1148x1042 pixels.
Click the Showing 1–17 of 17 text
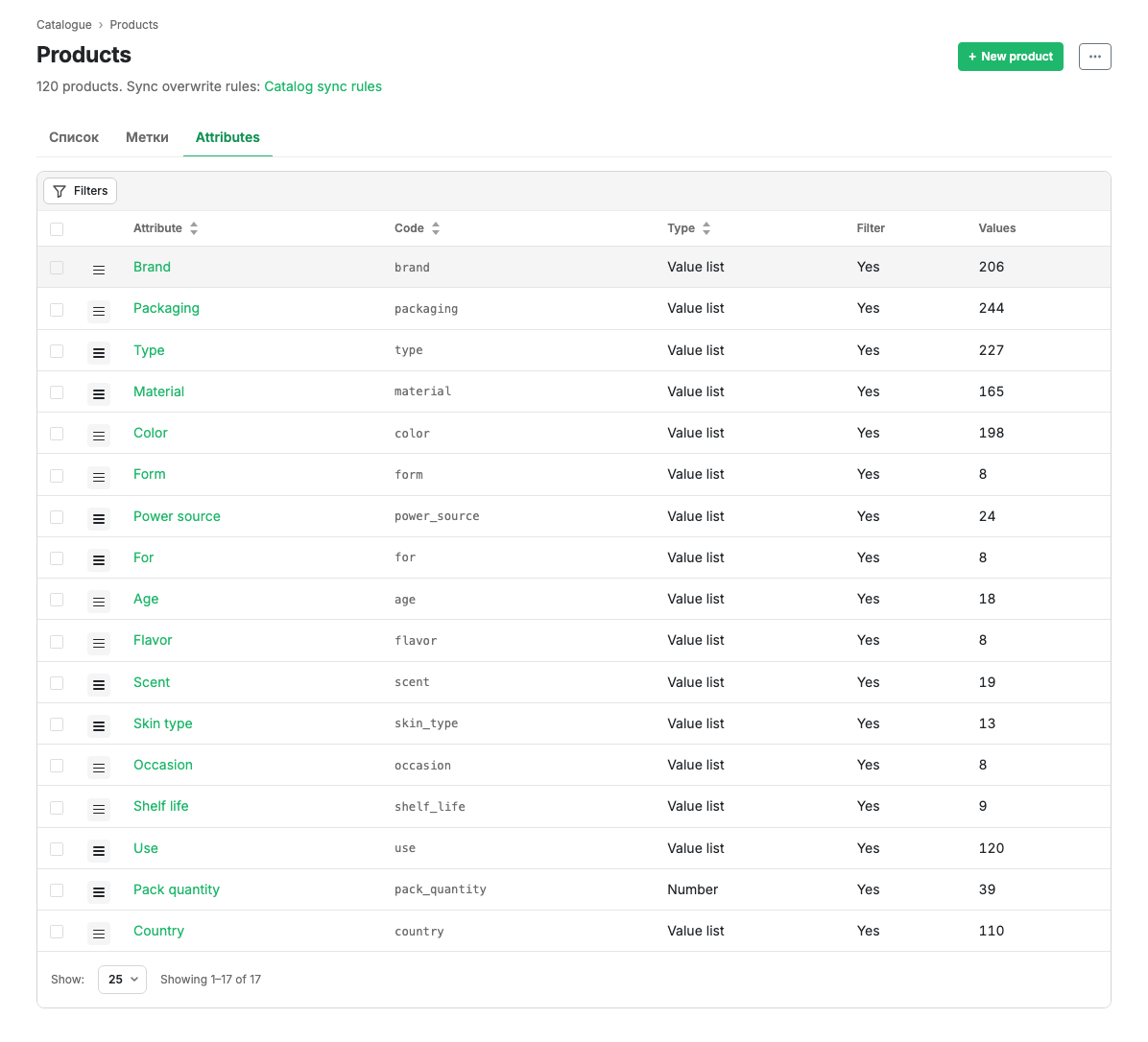point(210,979)
